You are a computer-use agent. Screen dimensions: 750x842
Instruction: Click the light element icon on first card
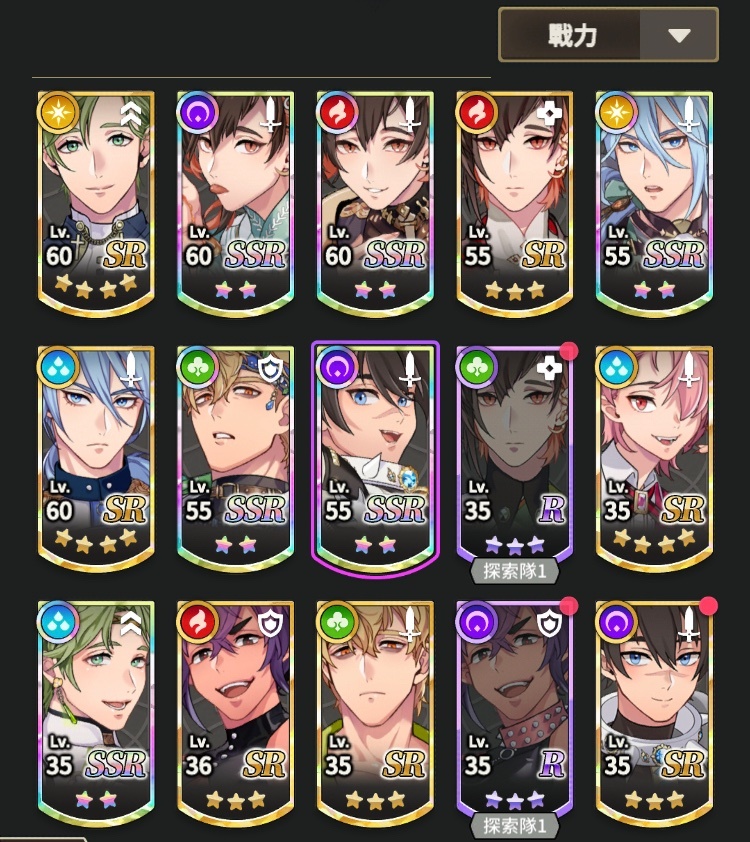tap(58, 112)
